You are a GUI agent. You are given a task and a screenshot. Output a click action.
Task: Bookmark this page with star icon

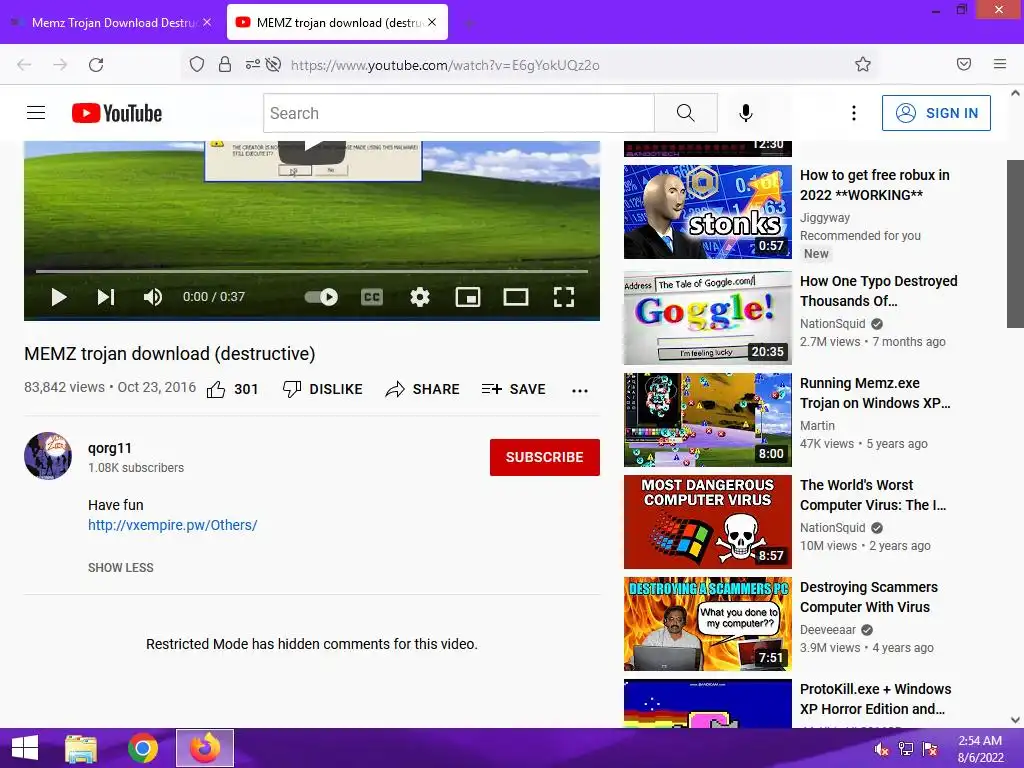click(863, 64)
